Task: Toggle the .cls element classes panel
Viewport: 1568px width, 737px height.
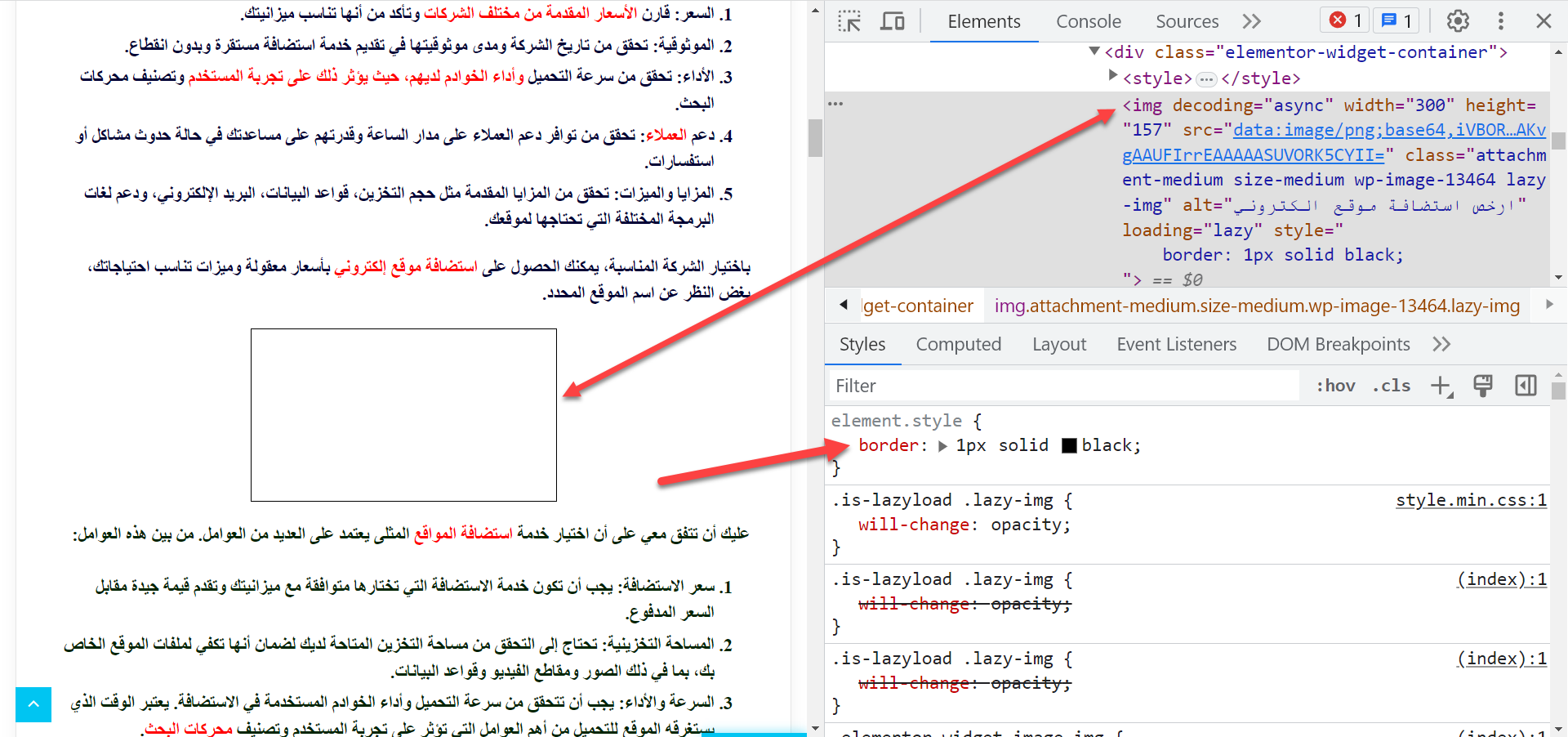Action: click(x=1392, y=386)
